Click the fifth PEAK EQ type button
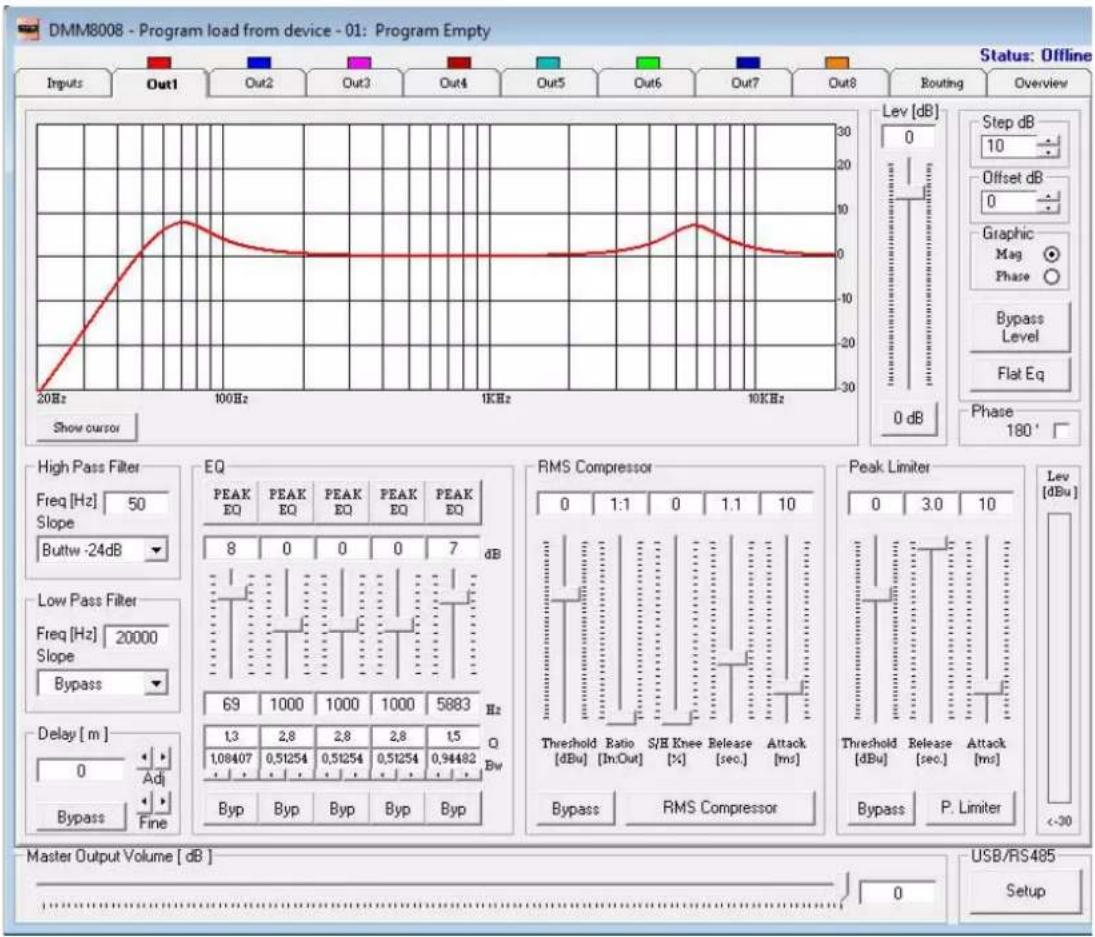 pyautogui.click(x=454, y=502)
